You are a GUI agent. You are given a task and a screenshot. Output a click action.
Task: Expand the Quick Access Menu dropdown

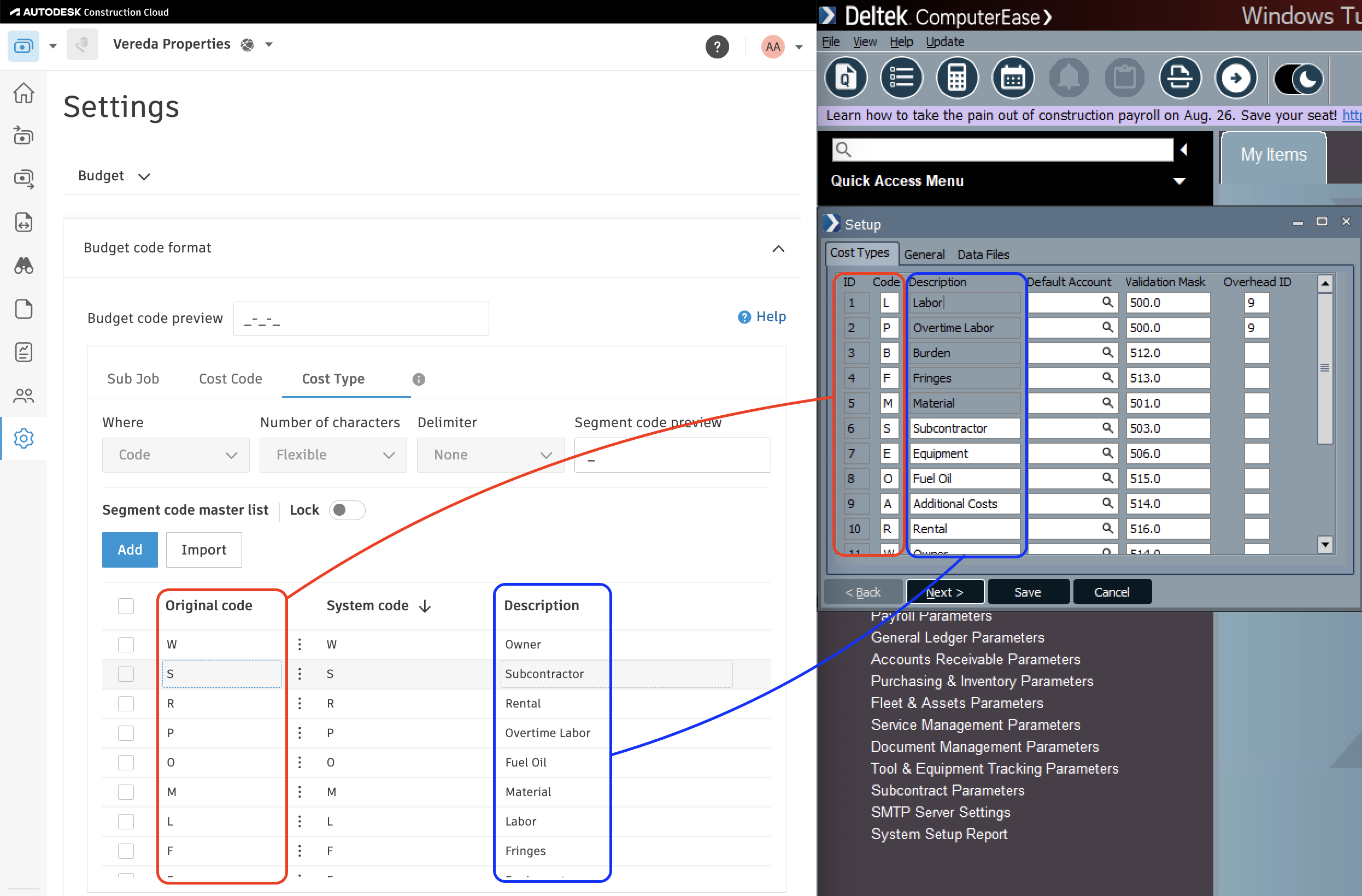click(1179, 181)
